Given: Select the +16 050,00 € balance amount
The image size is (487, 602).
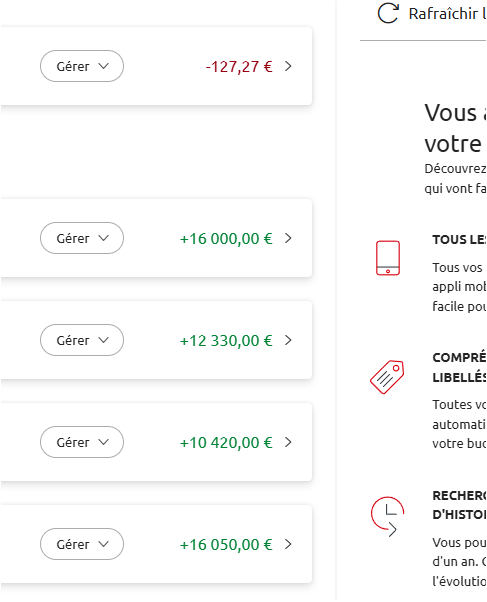Looking at the screenshot, I should point(226,545).
